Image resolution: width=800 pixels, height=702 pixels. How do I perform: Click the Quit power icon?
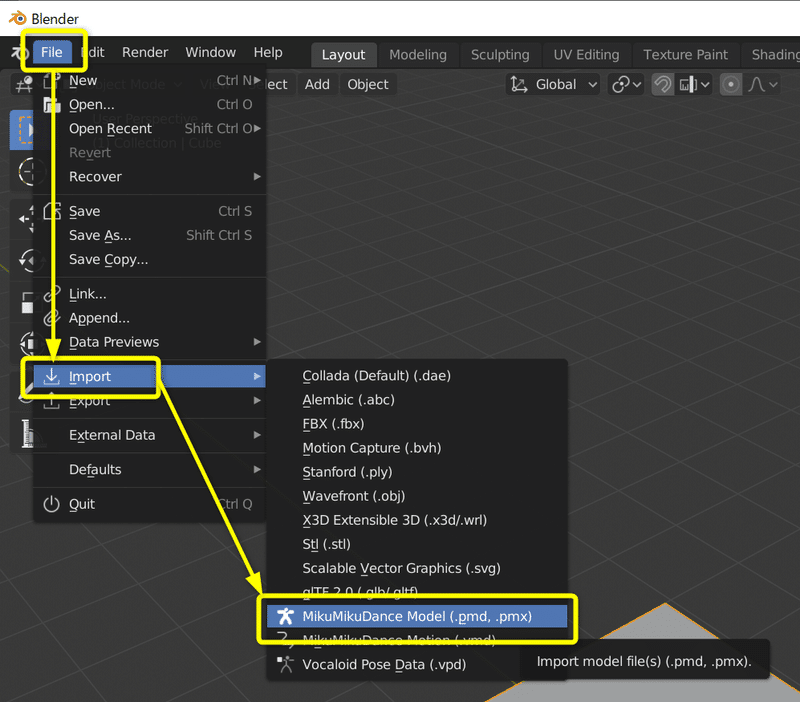pos(51,504)
